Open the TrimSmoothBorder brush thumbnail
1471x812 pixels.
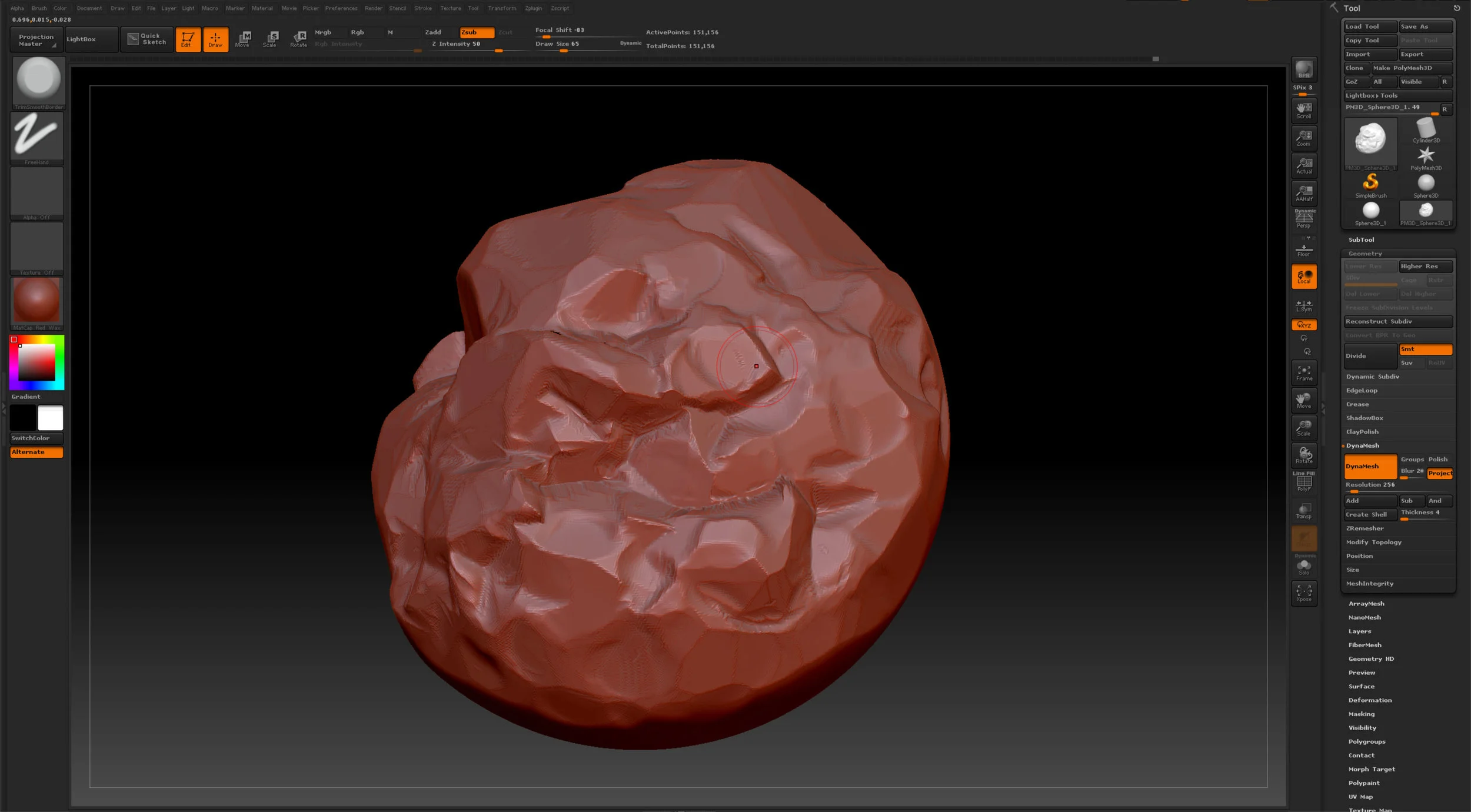pos(38,83)
